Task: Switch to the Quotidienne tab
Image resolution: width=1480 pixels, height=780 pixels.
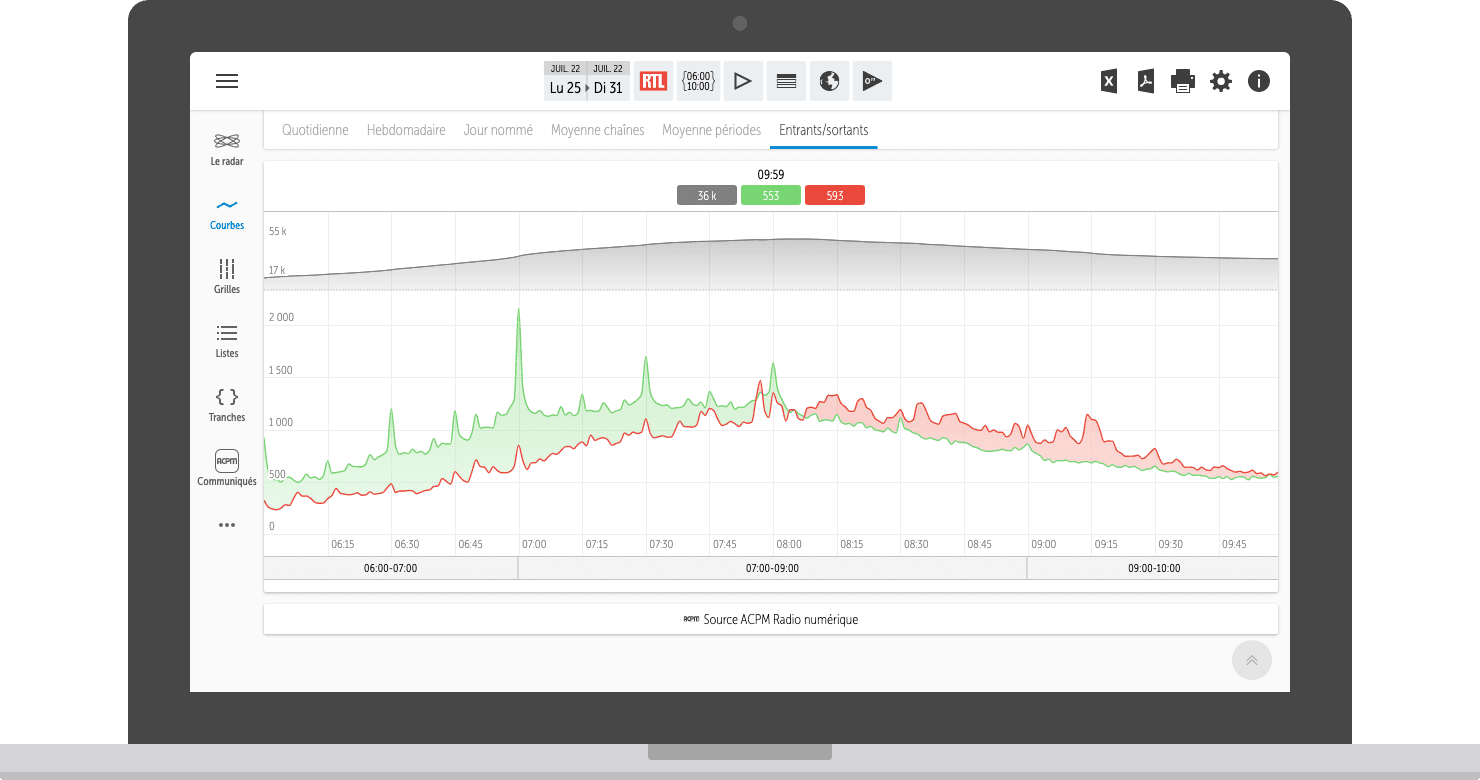Action: (315, 130)
